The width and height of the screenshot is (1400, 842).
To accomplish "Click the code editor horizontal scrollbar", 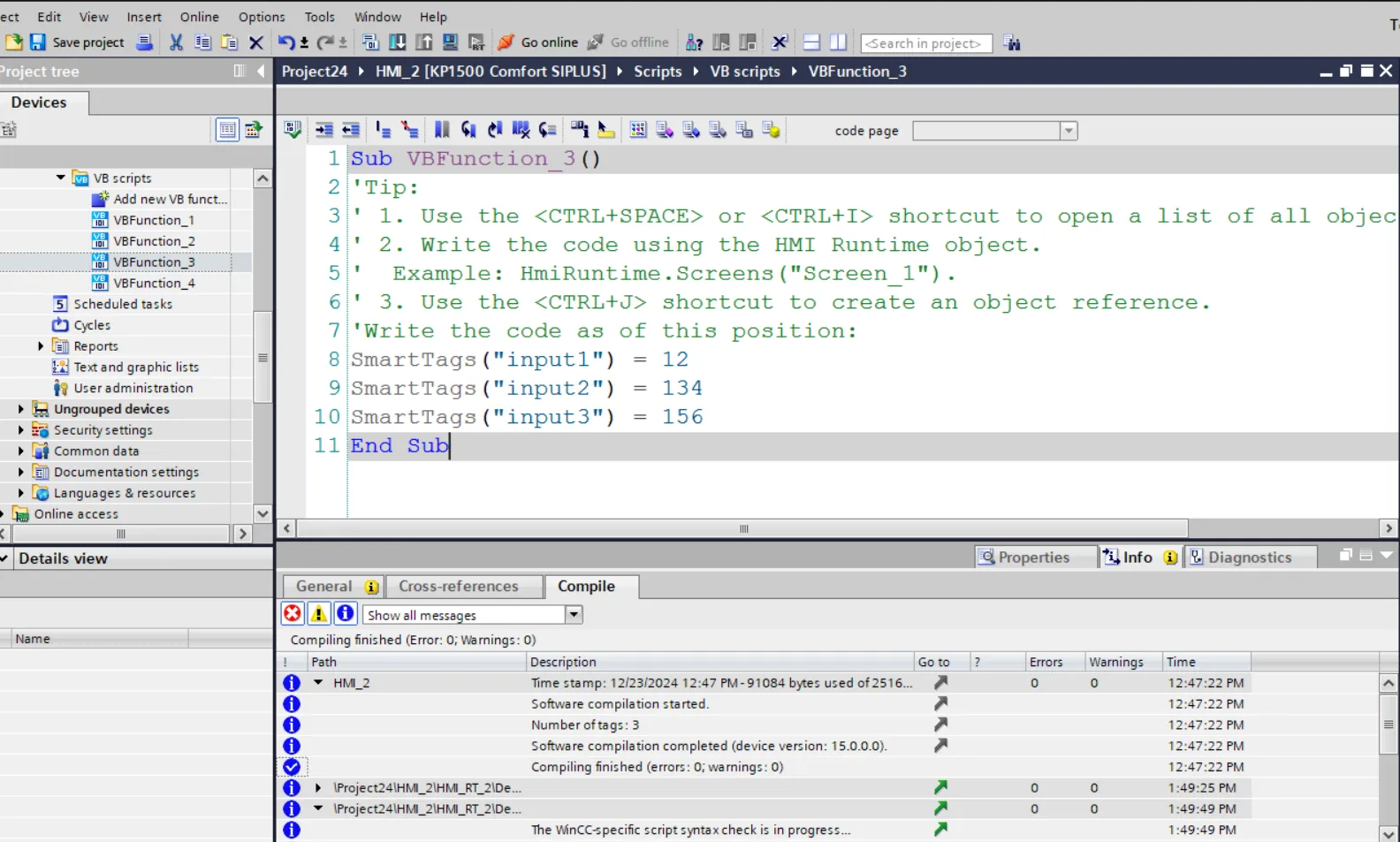I will tap(742, 528).
